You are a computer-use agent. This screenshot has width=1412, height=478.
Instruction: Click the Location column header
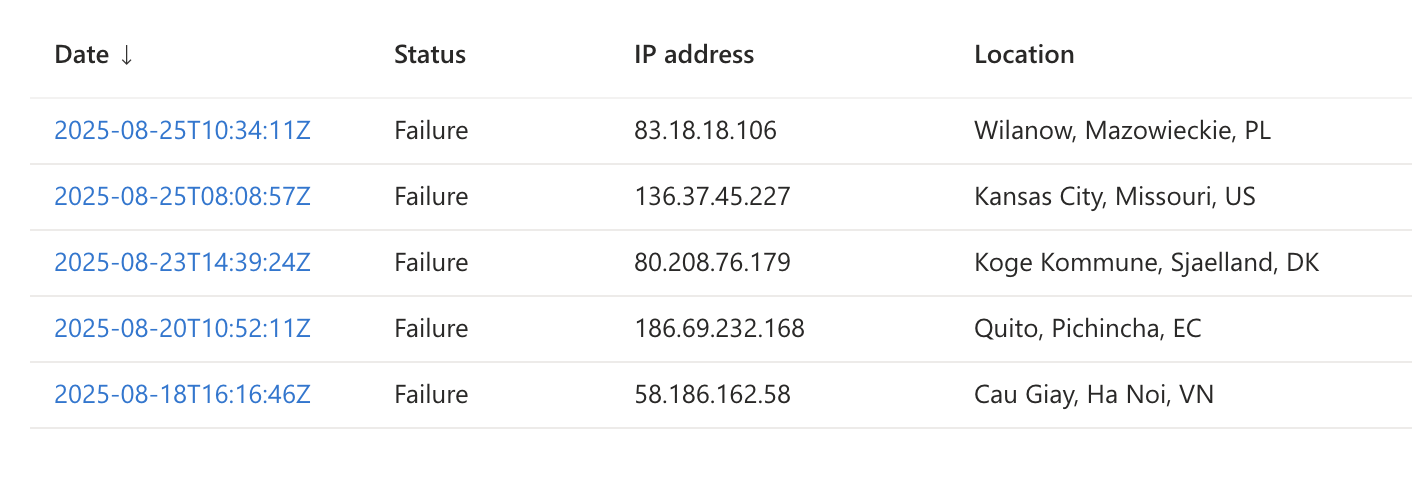pos(1024,55)
